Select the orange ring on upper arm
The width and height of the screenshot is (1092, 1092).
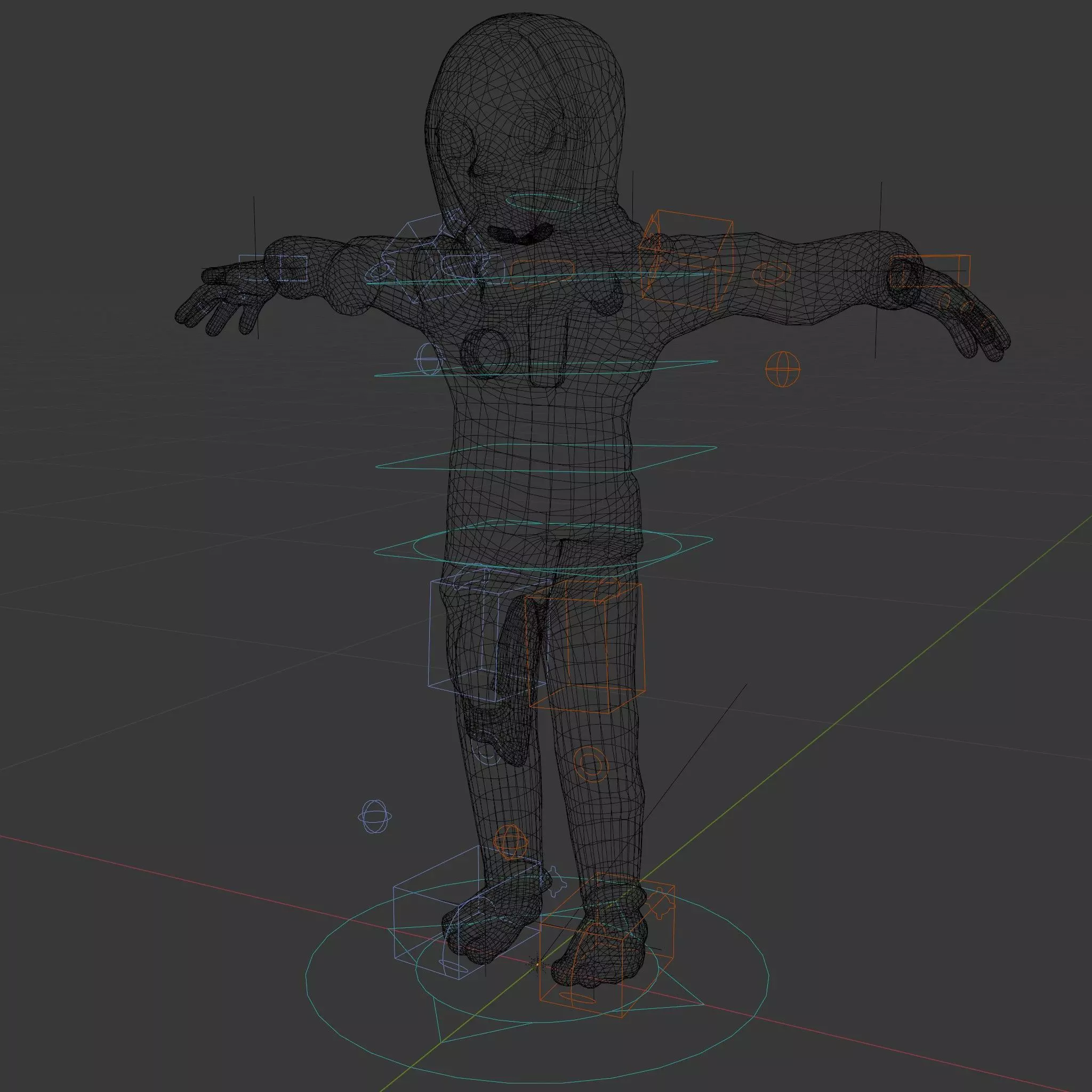(771, 274)
